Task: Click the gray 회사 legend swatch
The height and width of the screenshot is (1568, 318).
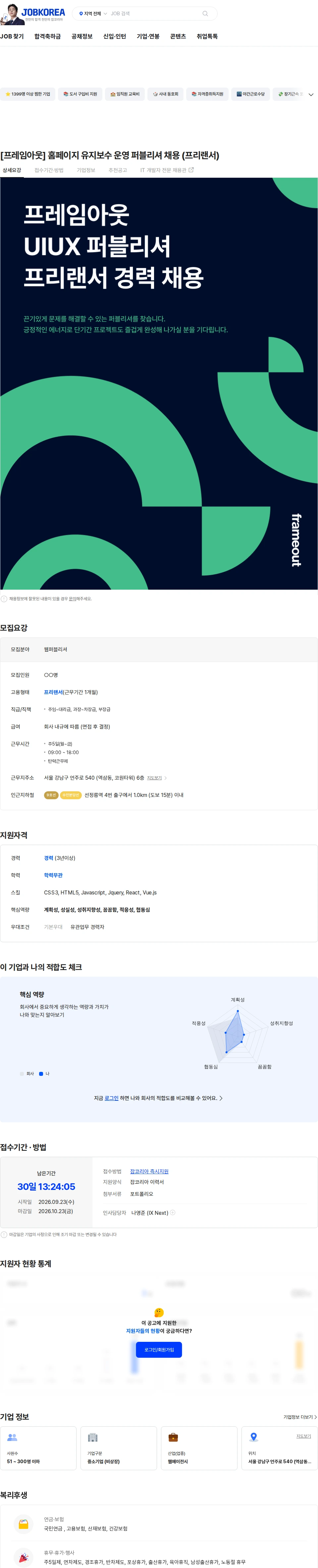Action: pyautogui.click(x=22, y=1074)
